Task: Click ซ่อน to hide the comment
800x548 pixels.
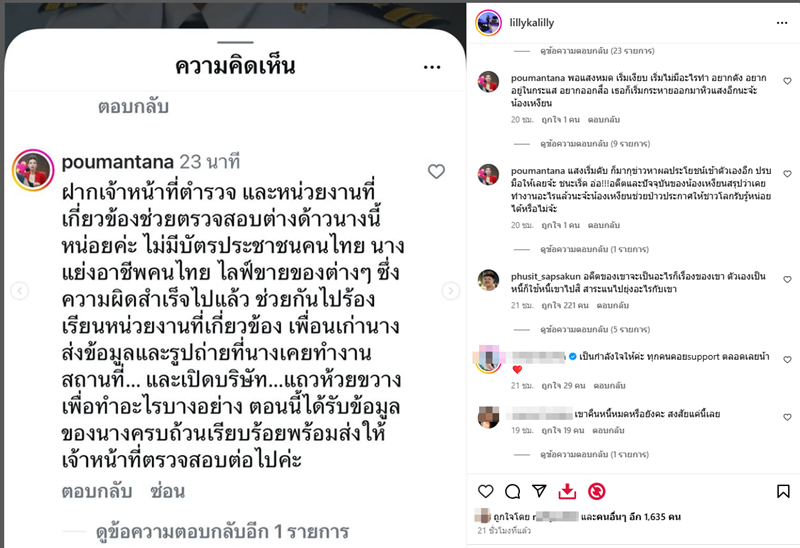Action: (x=167, y=491)
